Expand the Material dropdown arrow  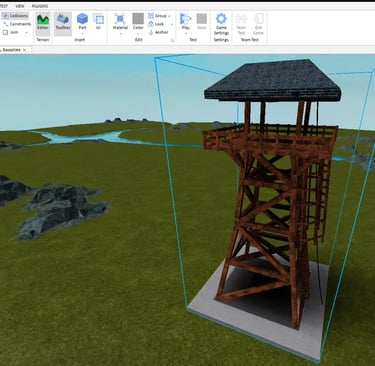(x=120, y=33)
